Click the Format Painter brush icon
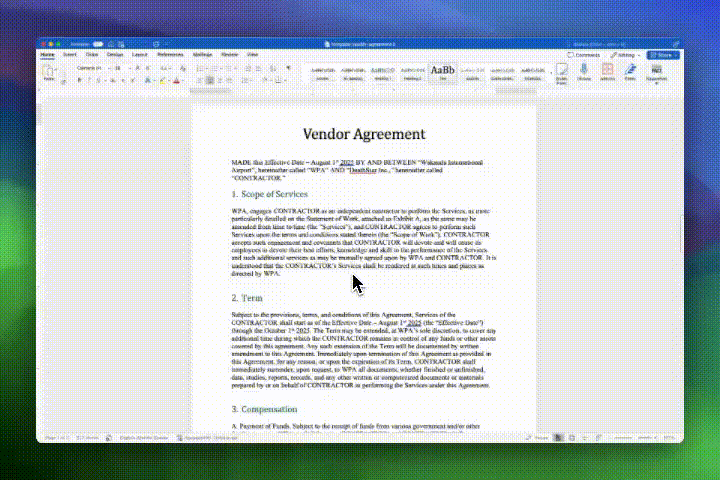The width and height of the screenshot is (720, 480). tap(63, 81)
